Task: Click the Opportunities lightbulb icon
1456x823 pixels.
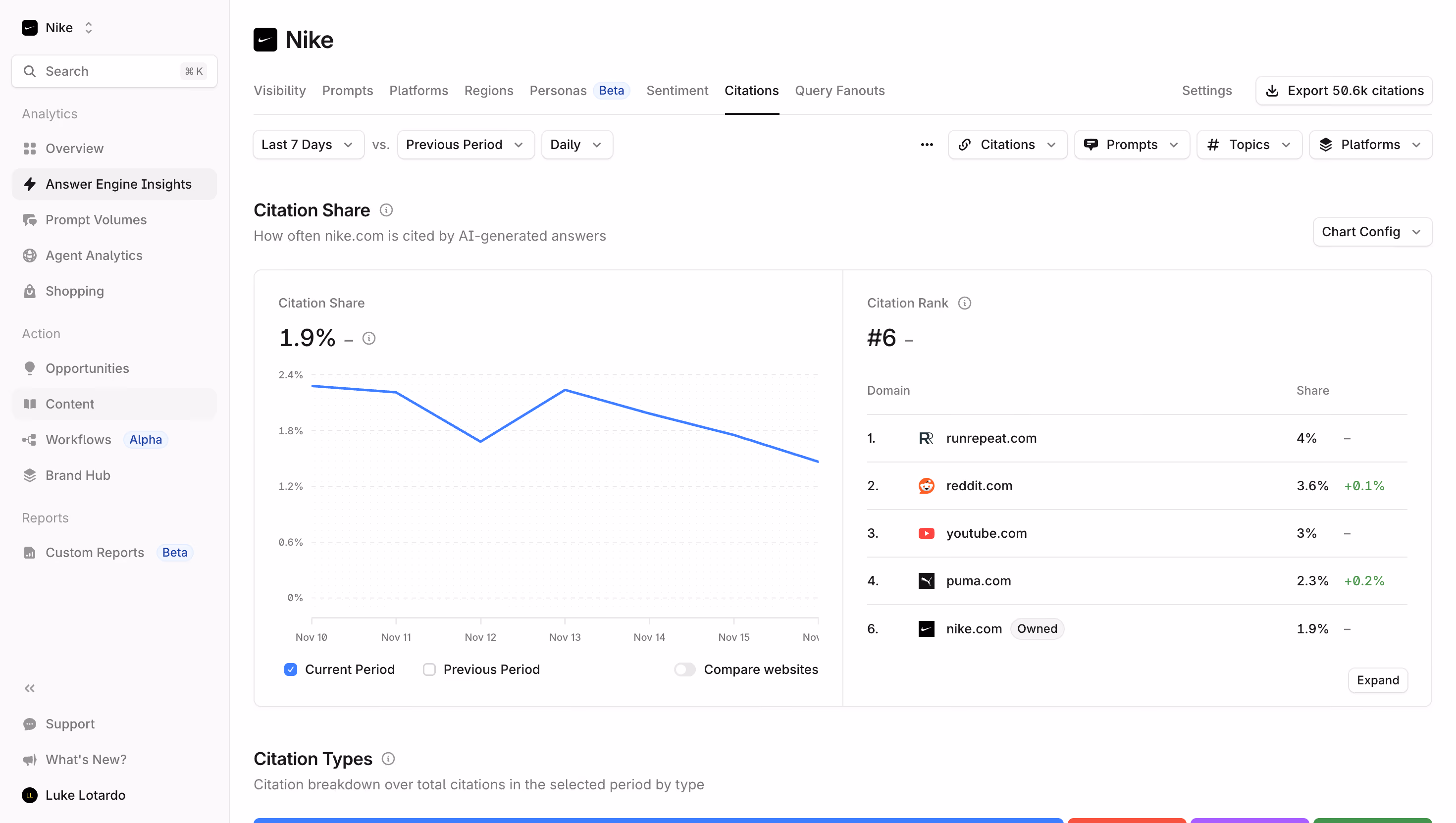Action: [x=29, y=368]
